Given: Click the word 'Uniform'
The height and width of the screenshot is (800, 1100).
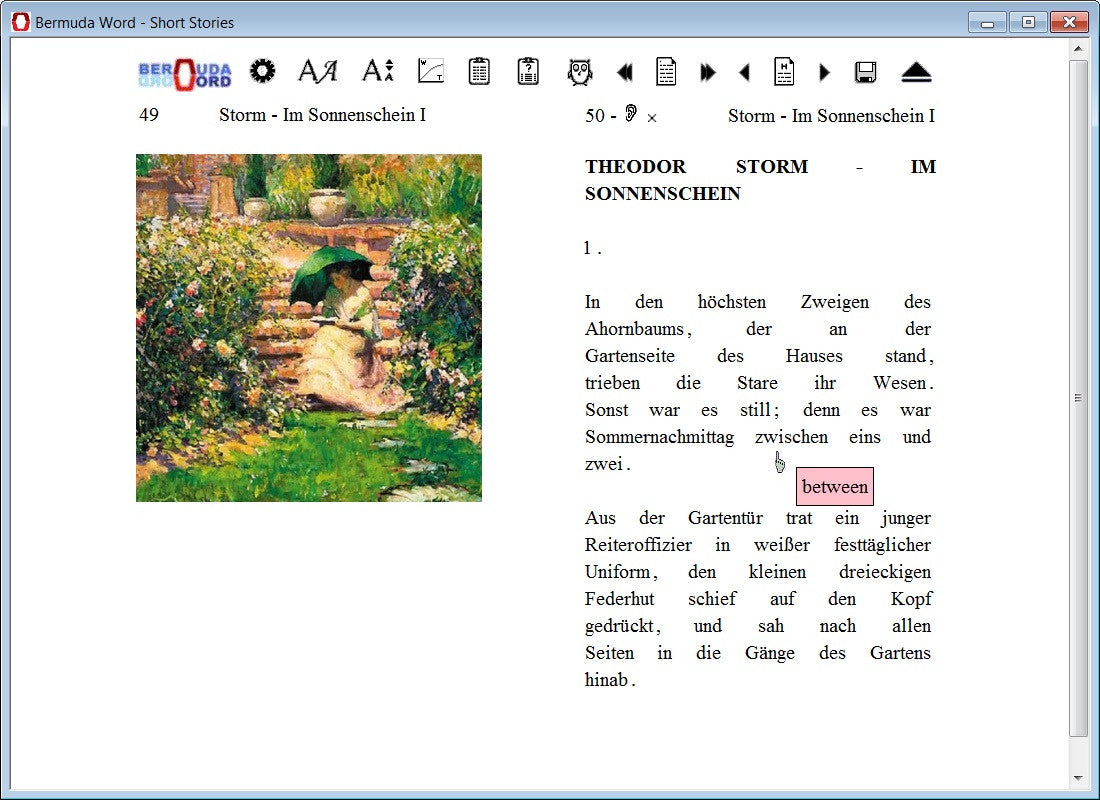Looking at the screenshot, I should coord(617,572).
